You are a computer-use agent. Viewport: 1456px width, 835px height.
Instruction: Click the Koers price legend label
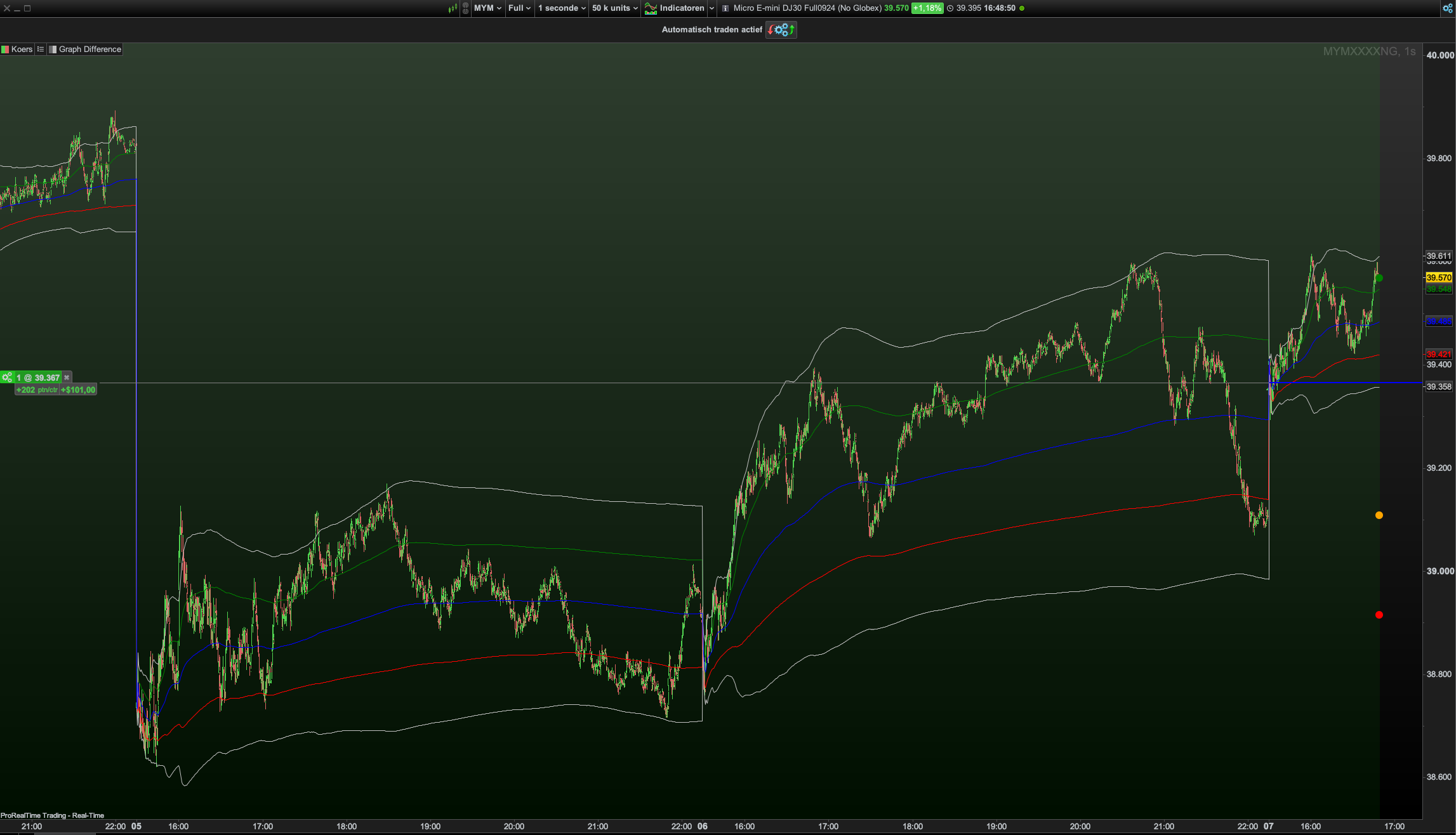[x=22, y=49]
